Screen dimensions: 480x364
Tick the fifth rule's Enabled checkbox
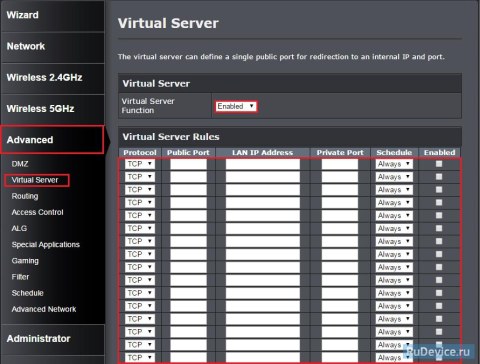(x=439, y=215)
